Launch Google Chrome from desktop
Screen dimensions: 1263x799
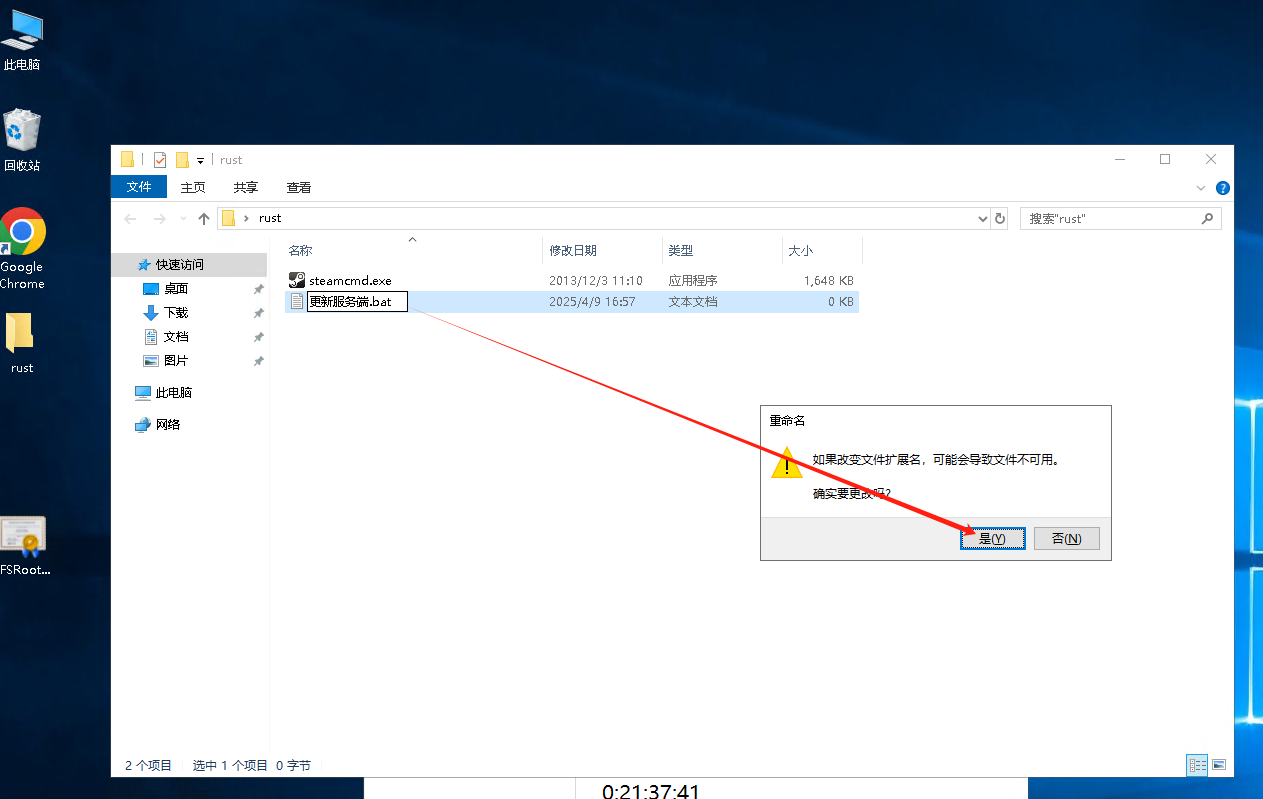[x=22, y=247]
